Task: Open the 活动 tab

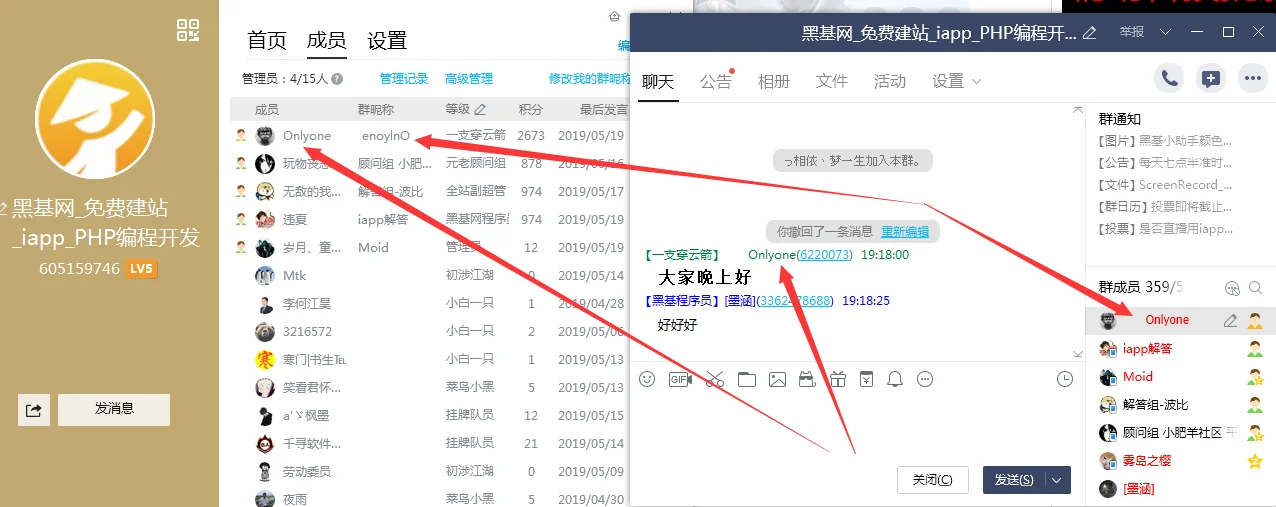Action: pyautogui.click(x=890, y=81)
